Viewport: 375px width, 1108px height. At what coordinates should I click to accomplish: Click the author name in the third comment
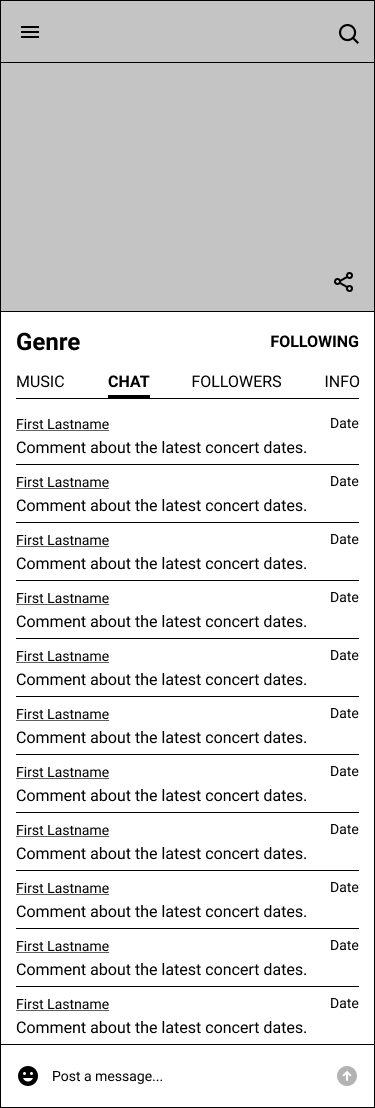tap(63, 540)
